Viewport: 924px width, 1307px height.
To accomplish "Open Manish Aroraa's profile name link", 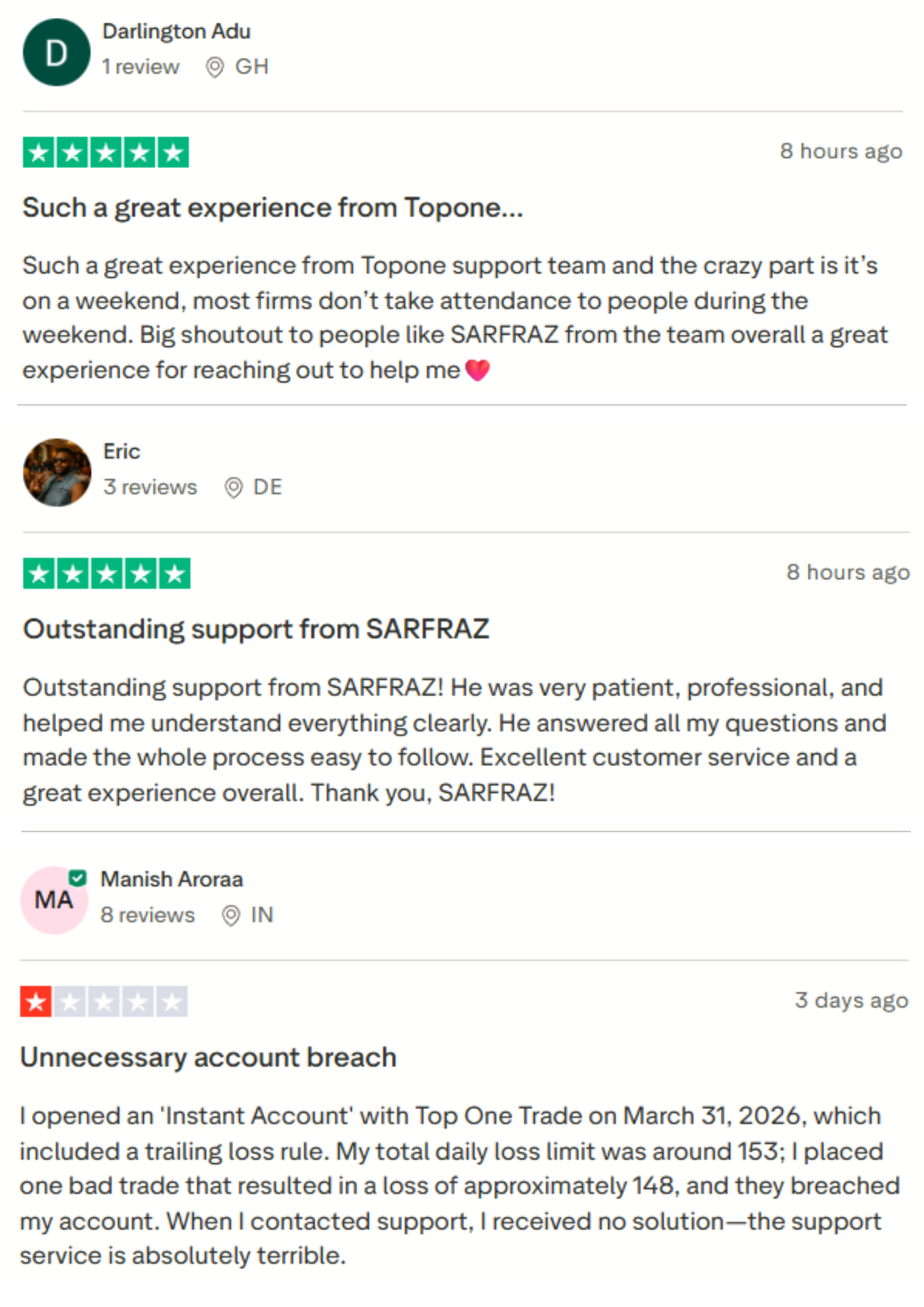I will click(x=172, y=879).
